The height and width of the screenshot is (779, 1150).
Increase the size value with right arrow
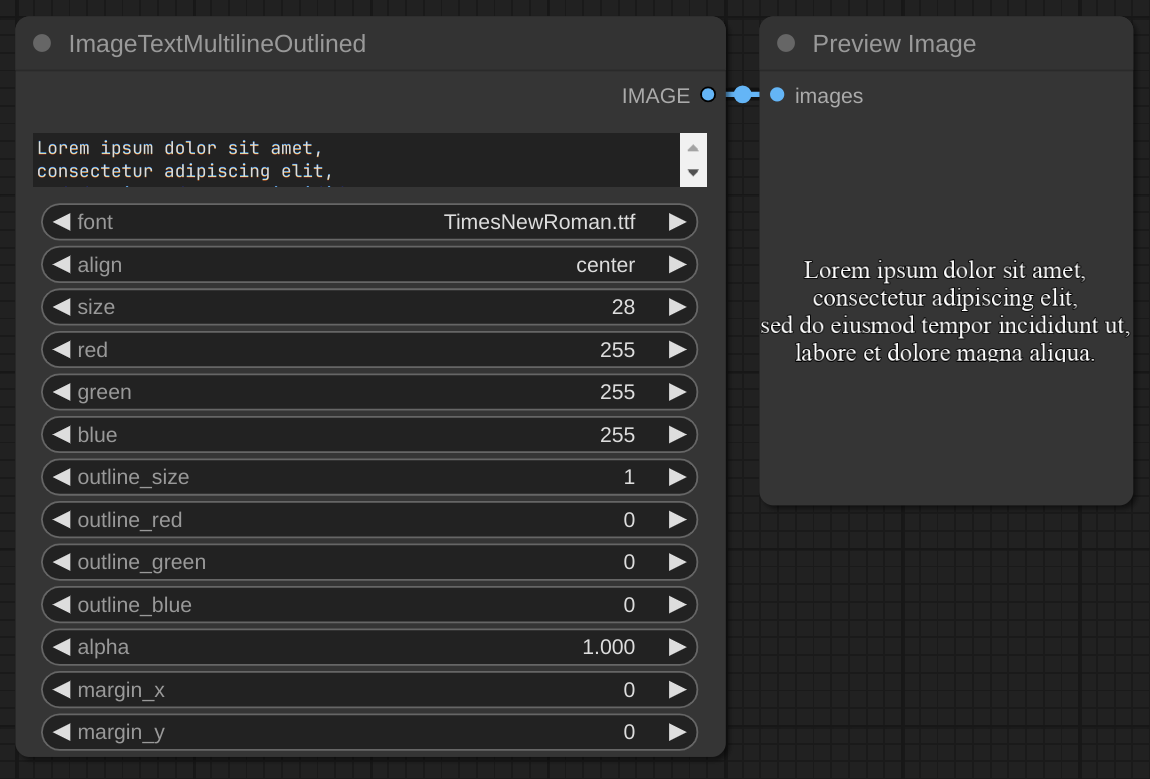point(677,307)
